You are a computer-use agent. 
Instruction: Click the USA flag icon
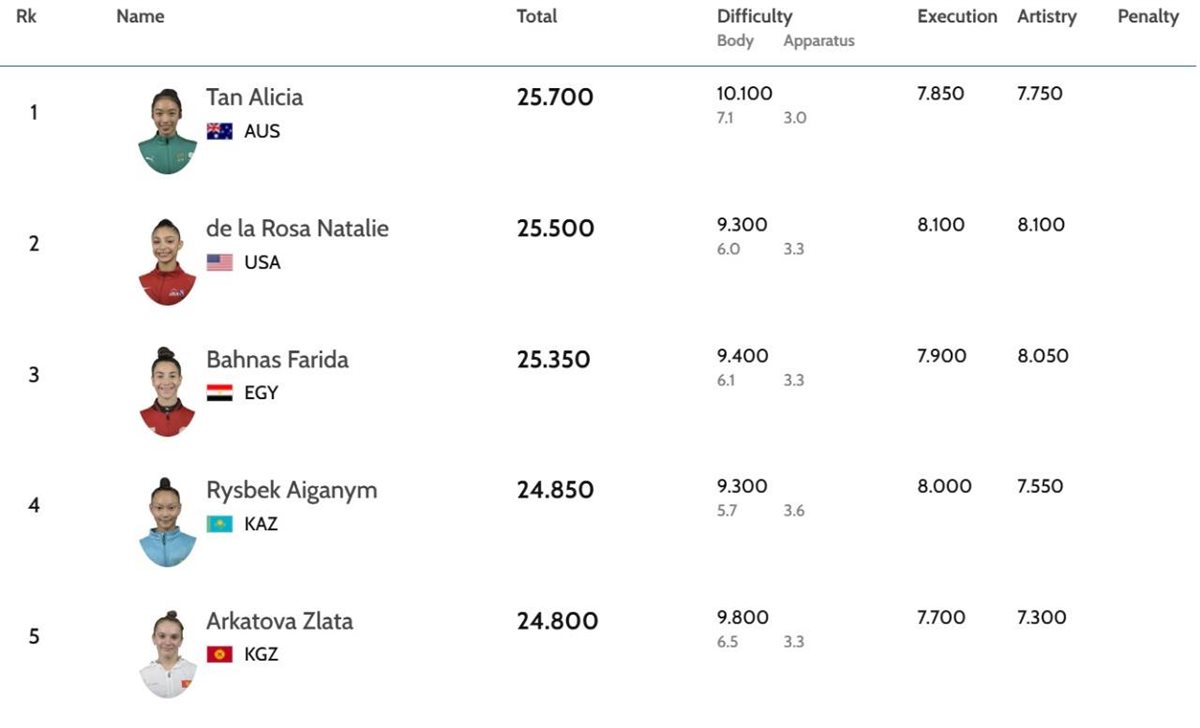pyautogui.click(x=219, y=262)
